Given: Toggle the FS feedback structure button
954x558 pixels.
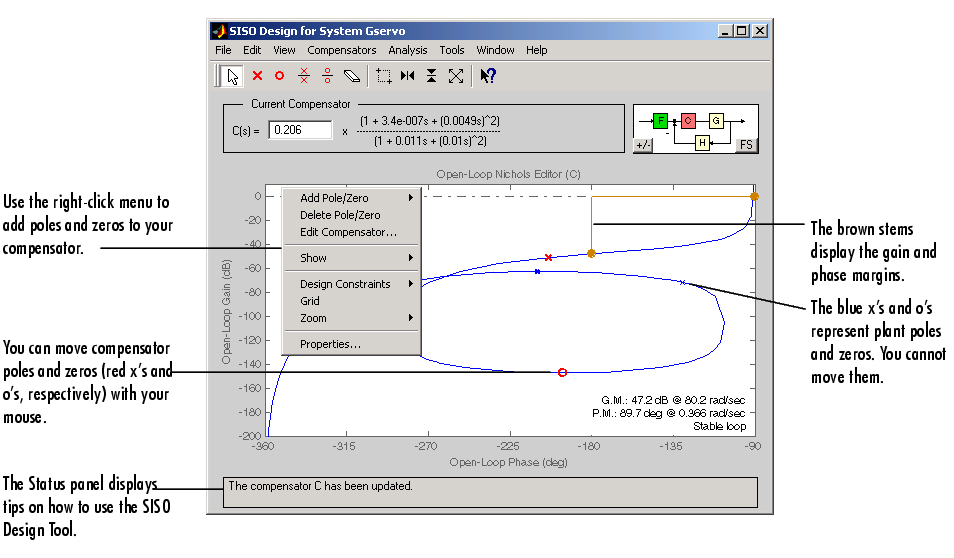Looking at the screenshot, I should (x=745, y=145).
